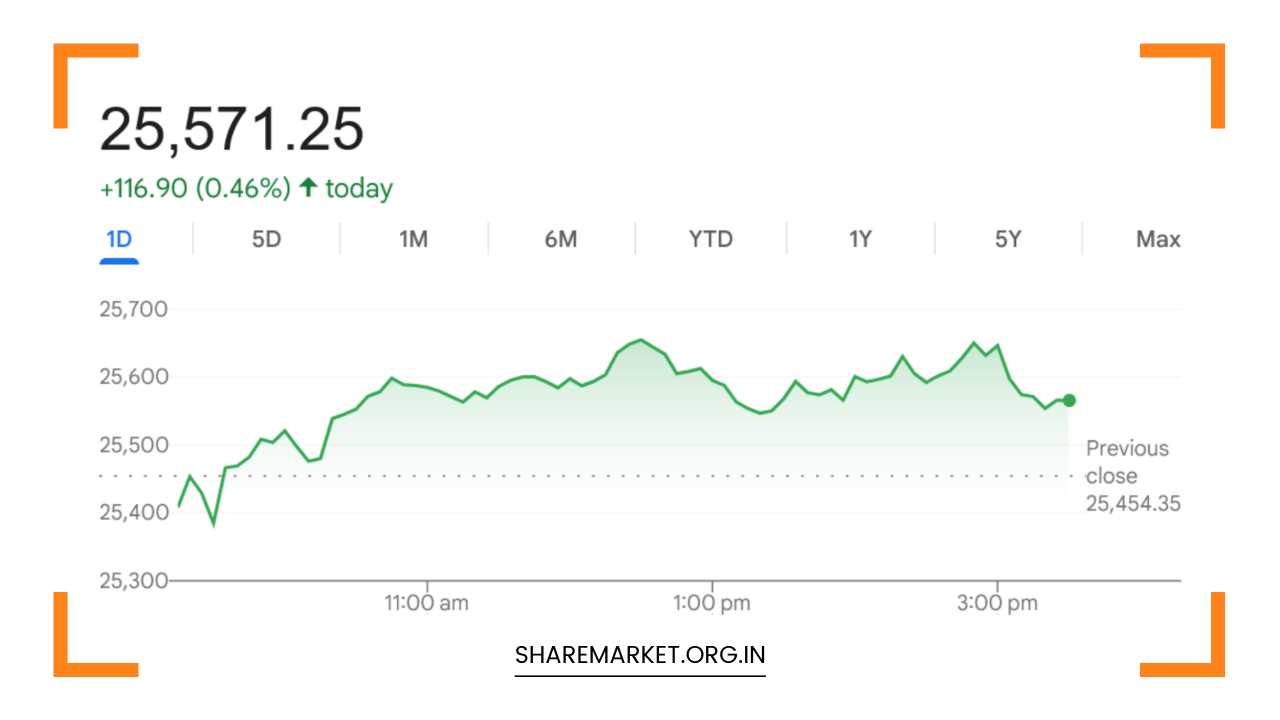Image resolution: width=1280 pixels, height=720 pixels.
Task: Select the Max time range
Action: point(1157,239)
